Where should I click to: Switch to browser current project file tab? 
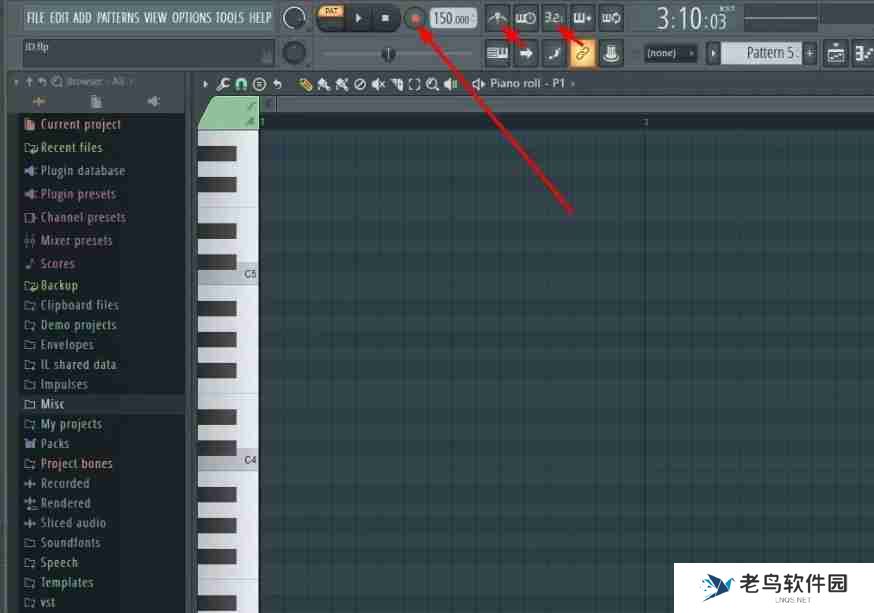96,101
